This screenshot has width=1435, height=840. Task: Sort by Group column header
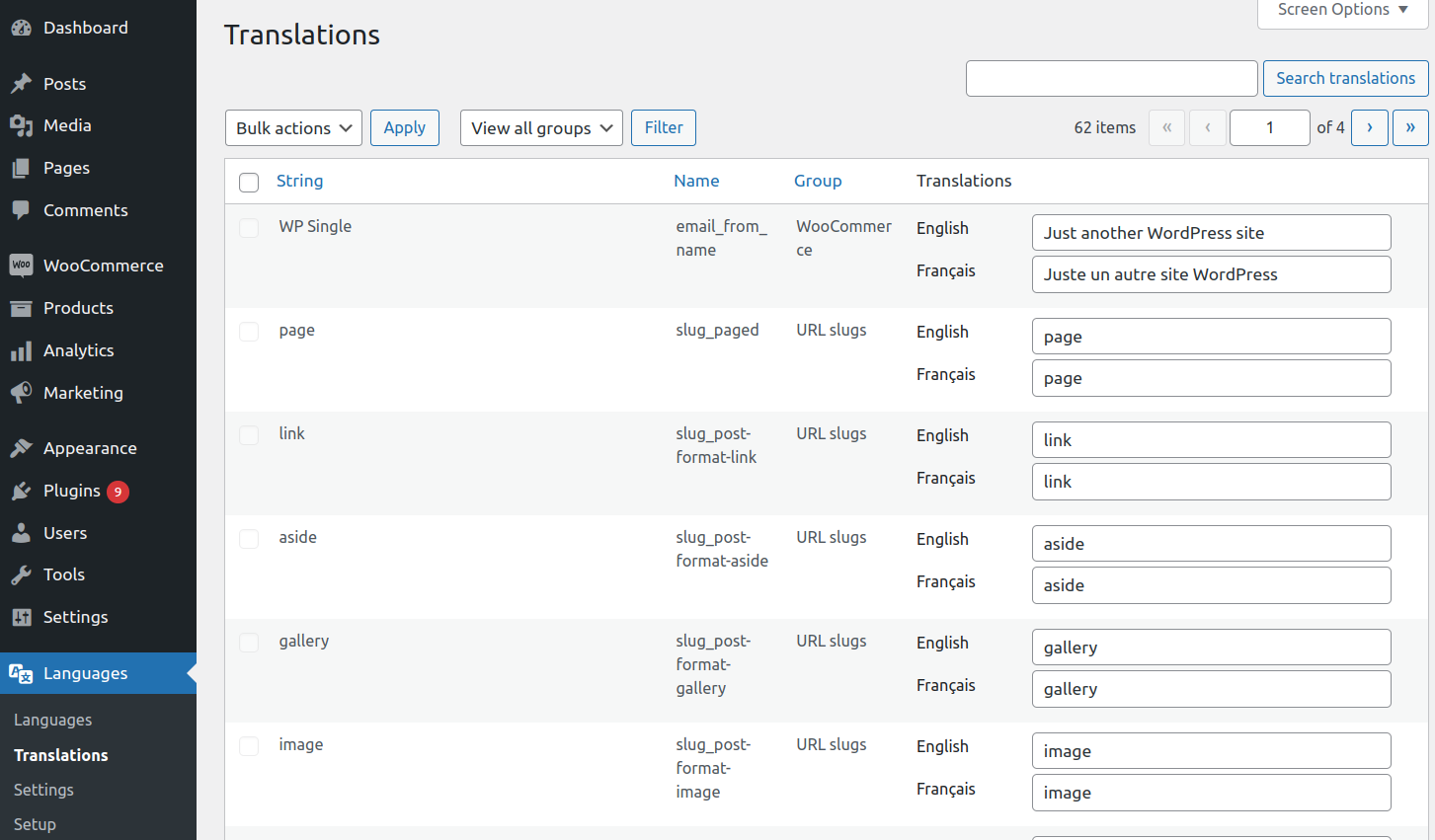[818, 181]
